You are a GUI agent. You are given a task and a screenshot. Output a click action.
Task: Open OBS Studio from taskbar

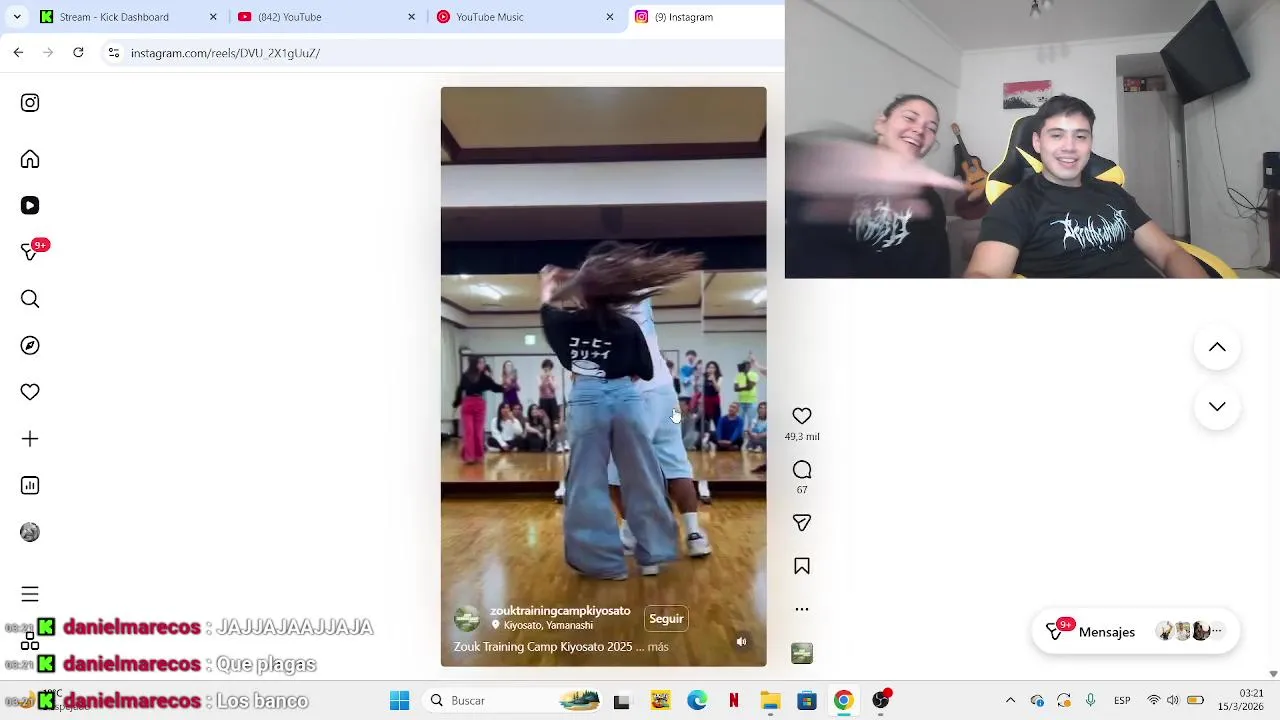[x=881, y=701]
